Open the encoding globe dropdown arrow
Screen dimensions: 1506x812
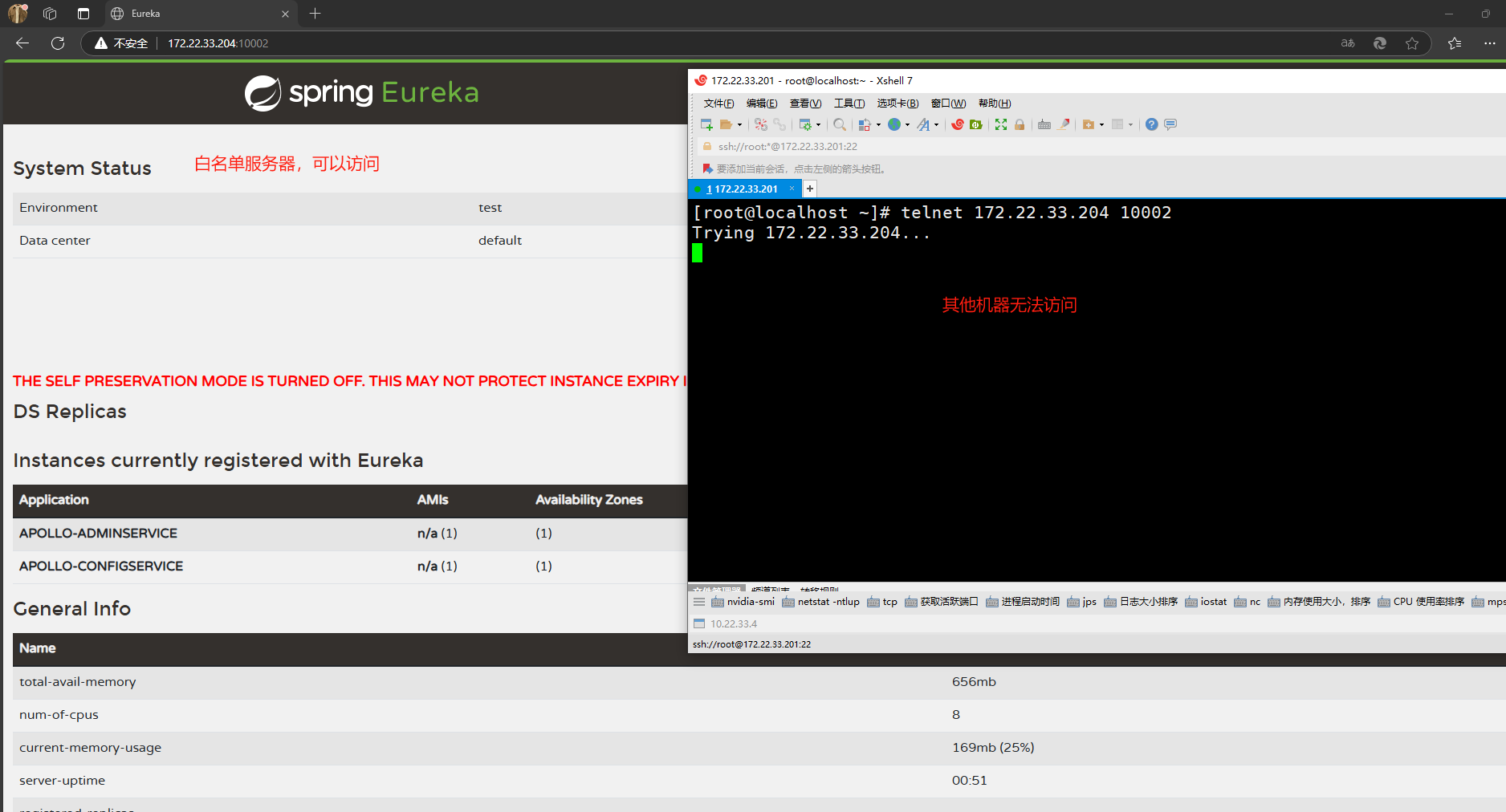pyautogui.click(x=906, y=124)
